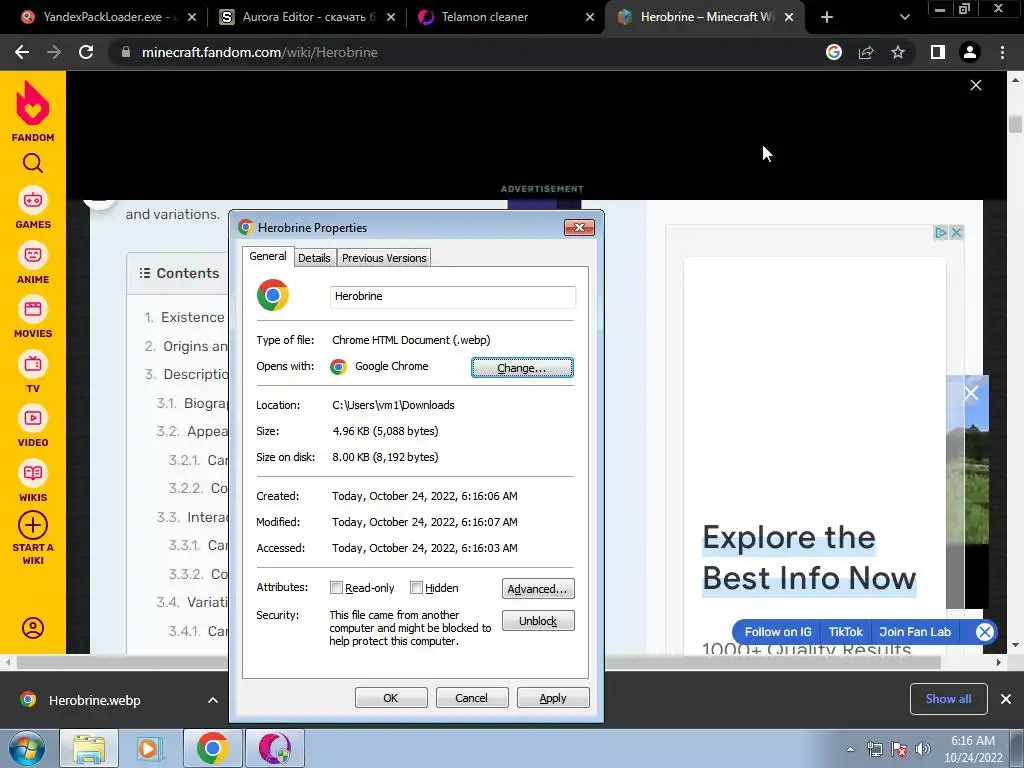Image resolution: width=1024 pixels, height=768 pixels.
Task: Click 1. Existence contents entry
Action: [185, 317]
